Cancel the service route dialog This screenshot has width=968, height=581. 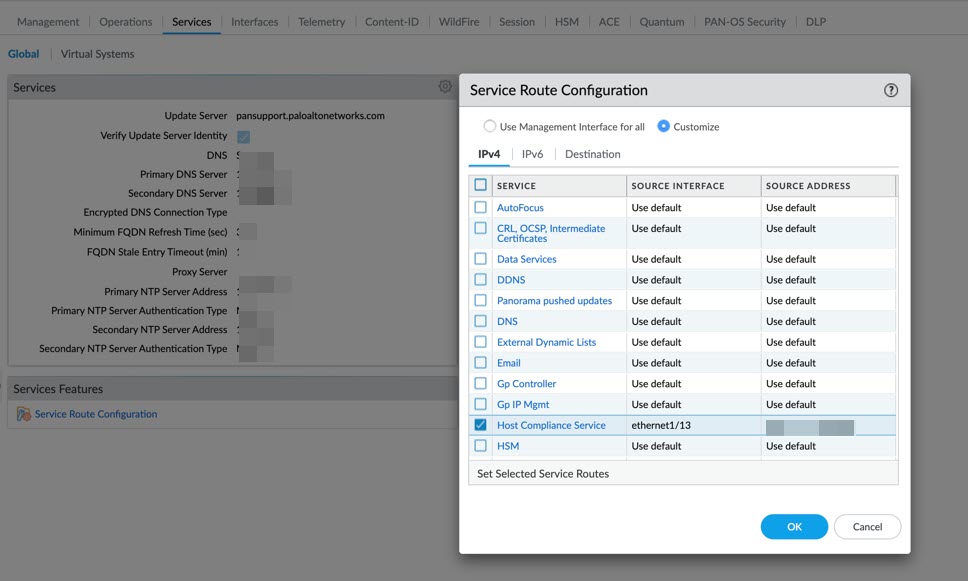[867, 527]
